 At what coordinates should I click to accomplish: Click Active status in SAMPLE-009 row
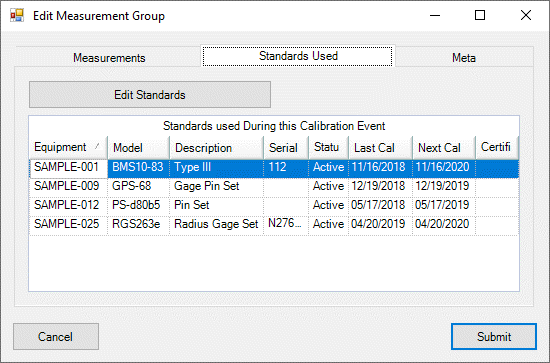point(328,188)
